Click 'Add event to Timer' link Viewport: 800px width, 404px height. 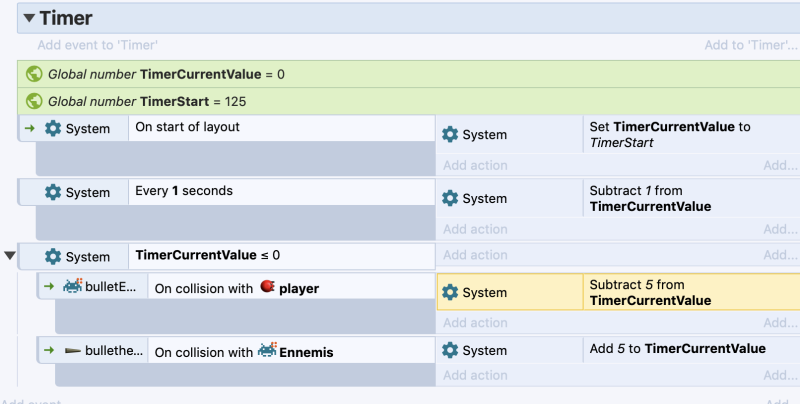(97, 45)
